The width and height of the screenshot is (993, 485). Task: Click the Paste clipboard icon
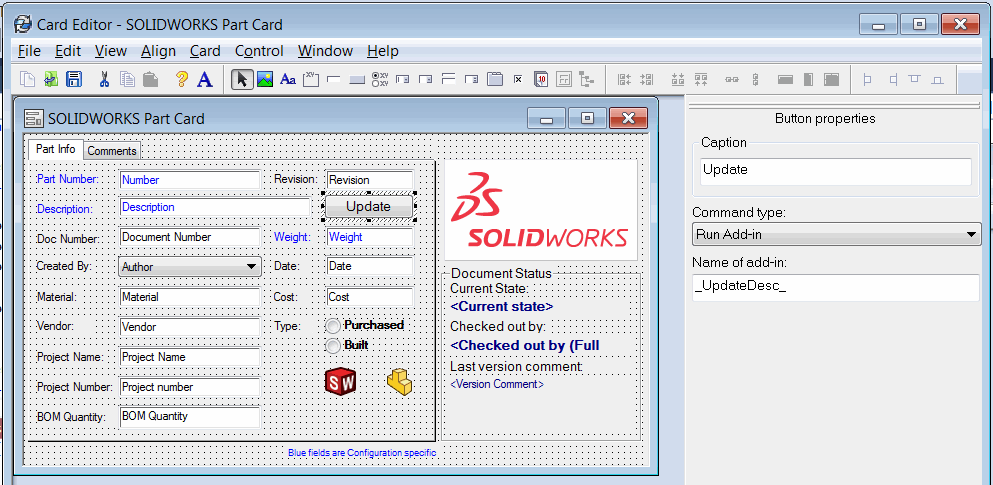tap(151, 79)
